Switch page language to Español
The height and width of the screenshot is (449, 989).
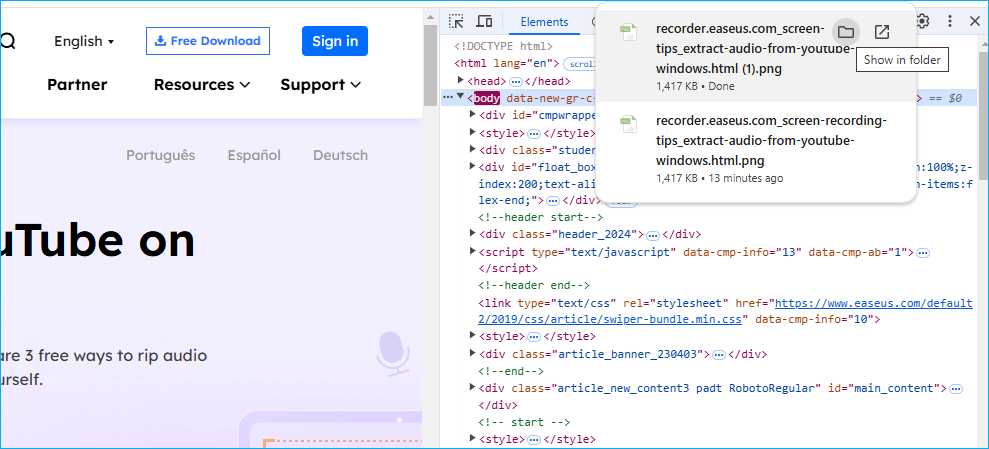pyautogui.click(x=254, y=155)
